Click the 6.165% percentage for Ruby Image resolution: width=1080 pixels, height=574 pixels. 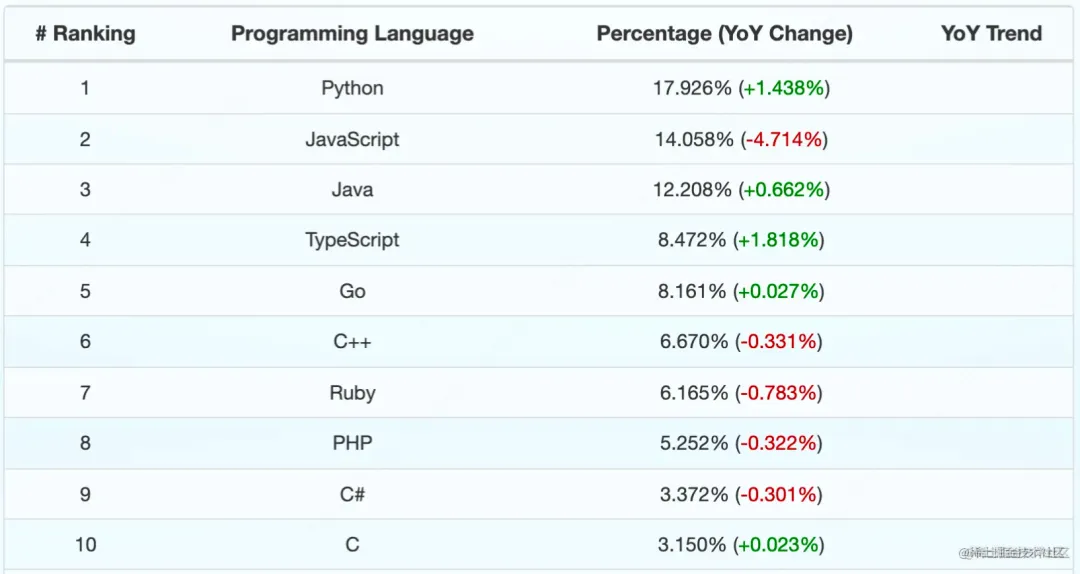pos(693,393)
